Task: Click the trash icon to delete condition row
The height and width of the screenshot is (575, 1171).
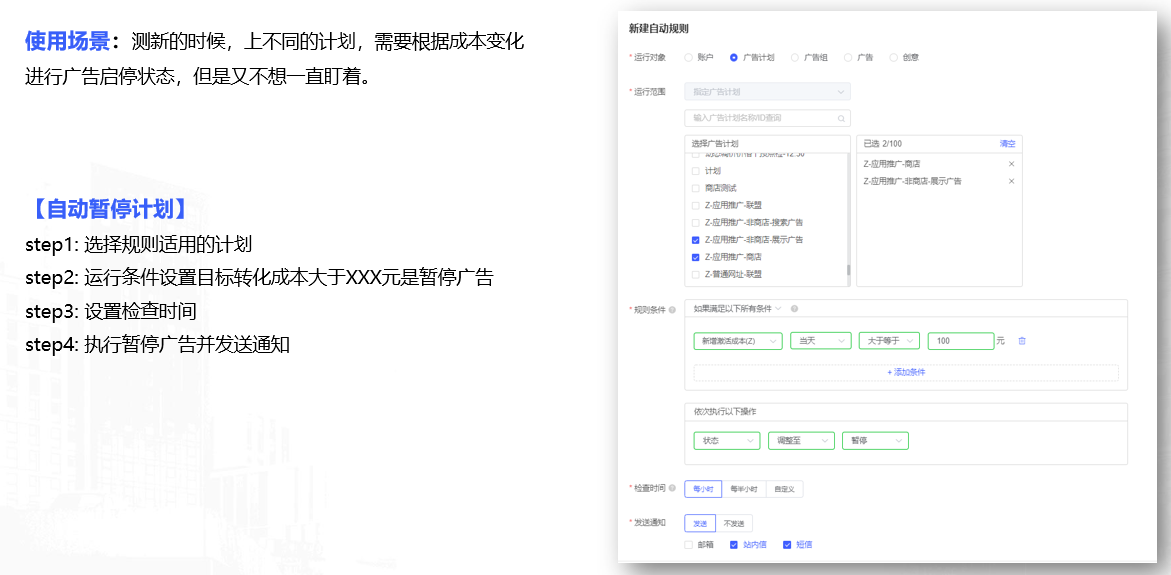Action: [x=1022, y=341]
